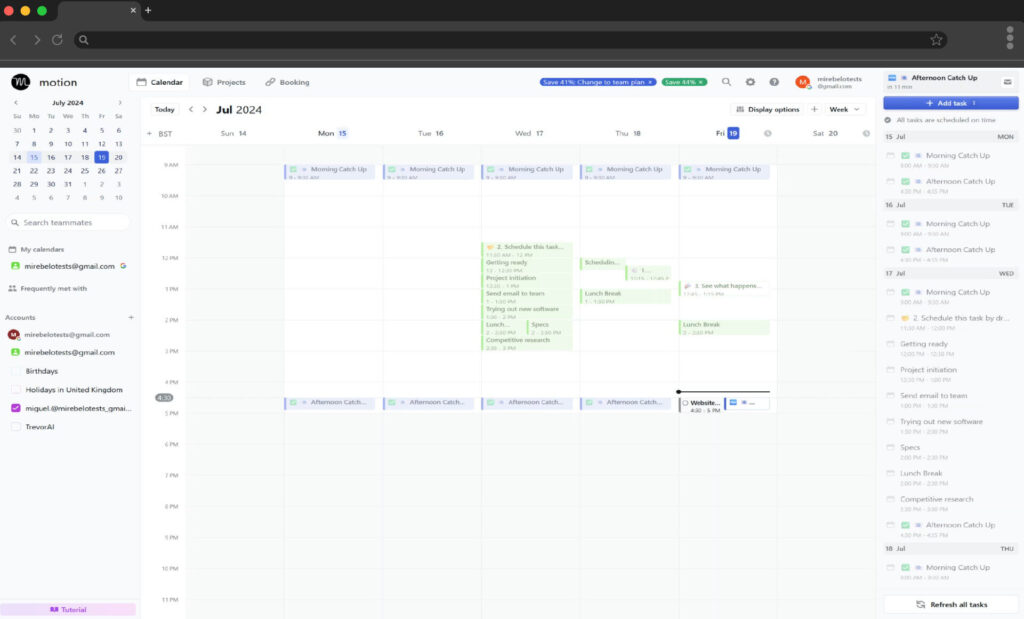Go to previous week arrow beside Today
This screenshot has height=619, width=1024.
[191, 109]
